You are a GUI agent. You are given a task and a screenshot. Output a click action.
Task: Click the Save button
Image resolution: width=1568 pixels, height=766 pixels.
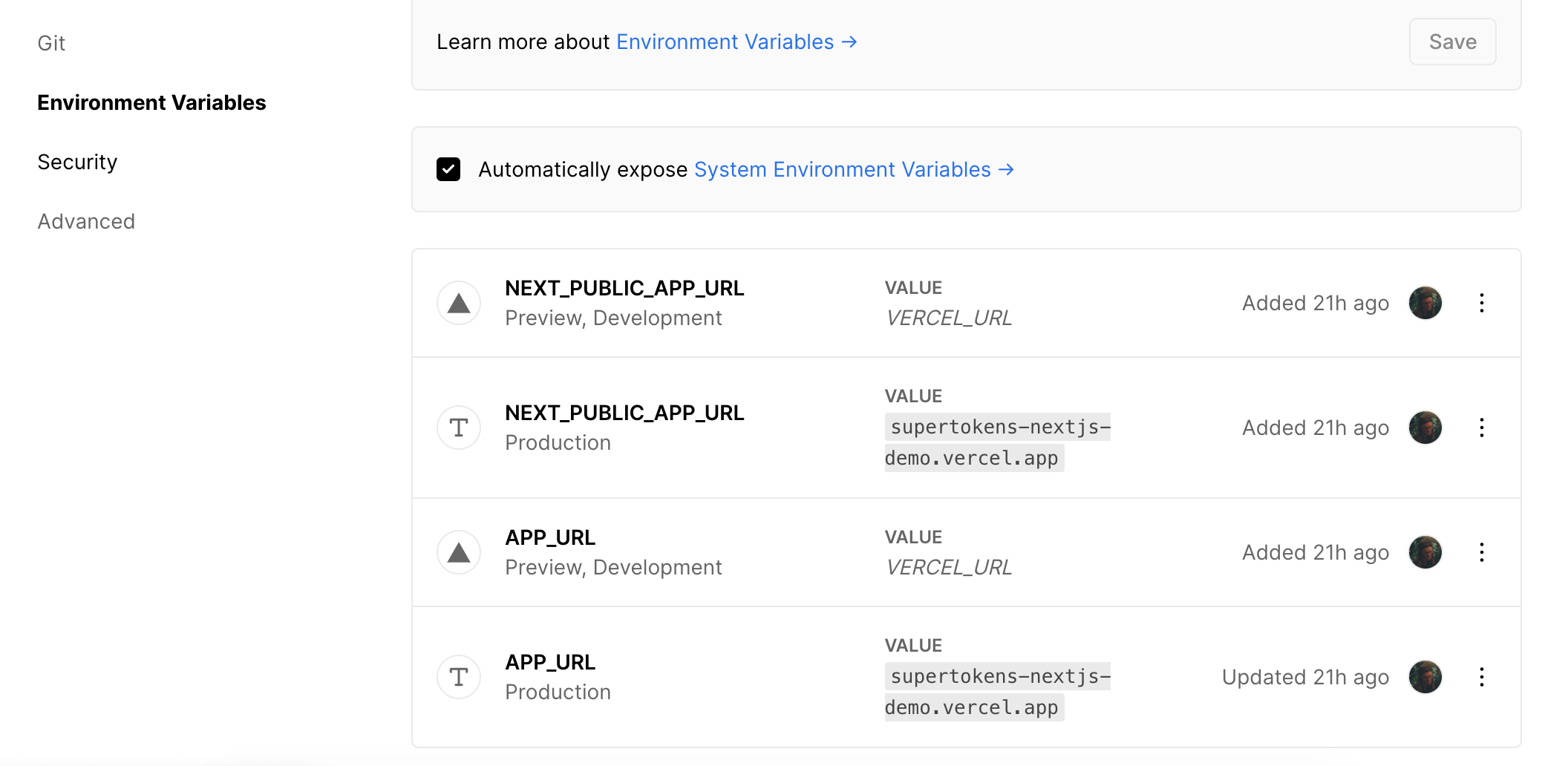point(1453,42)
